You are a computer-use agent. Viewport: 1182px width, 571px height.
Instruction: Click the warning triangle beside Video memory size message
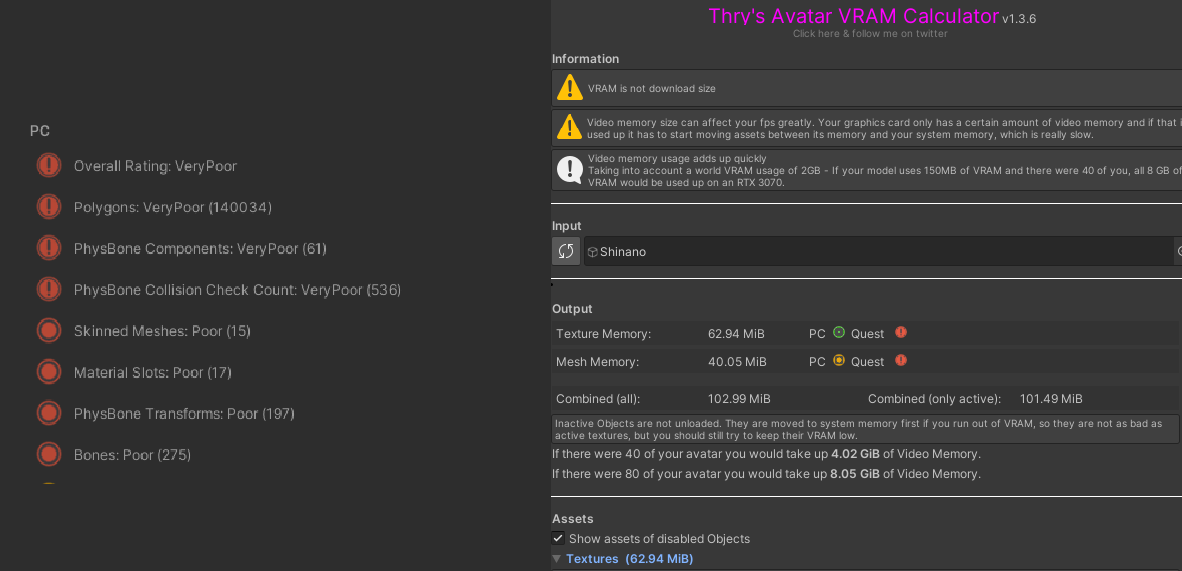[570, 127]
